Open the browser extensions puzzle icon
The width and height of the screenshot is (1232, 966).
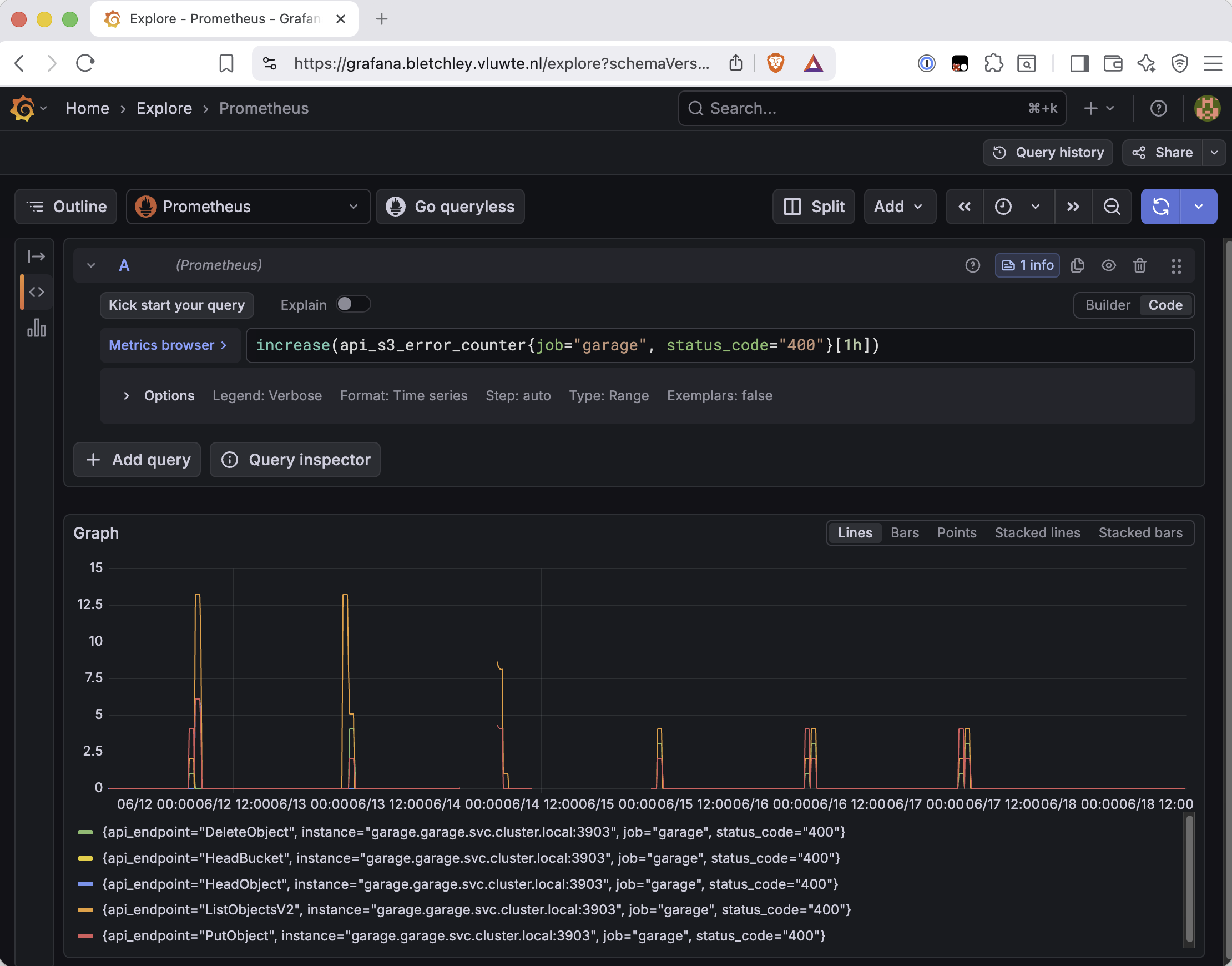click(993, 63)
